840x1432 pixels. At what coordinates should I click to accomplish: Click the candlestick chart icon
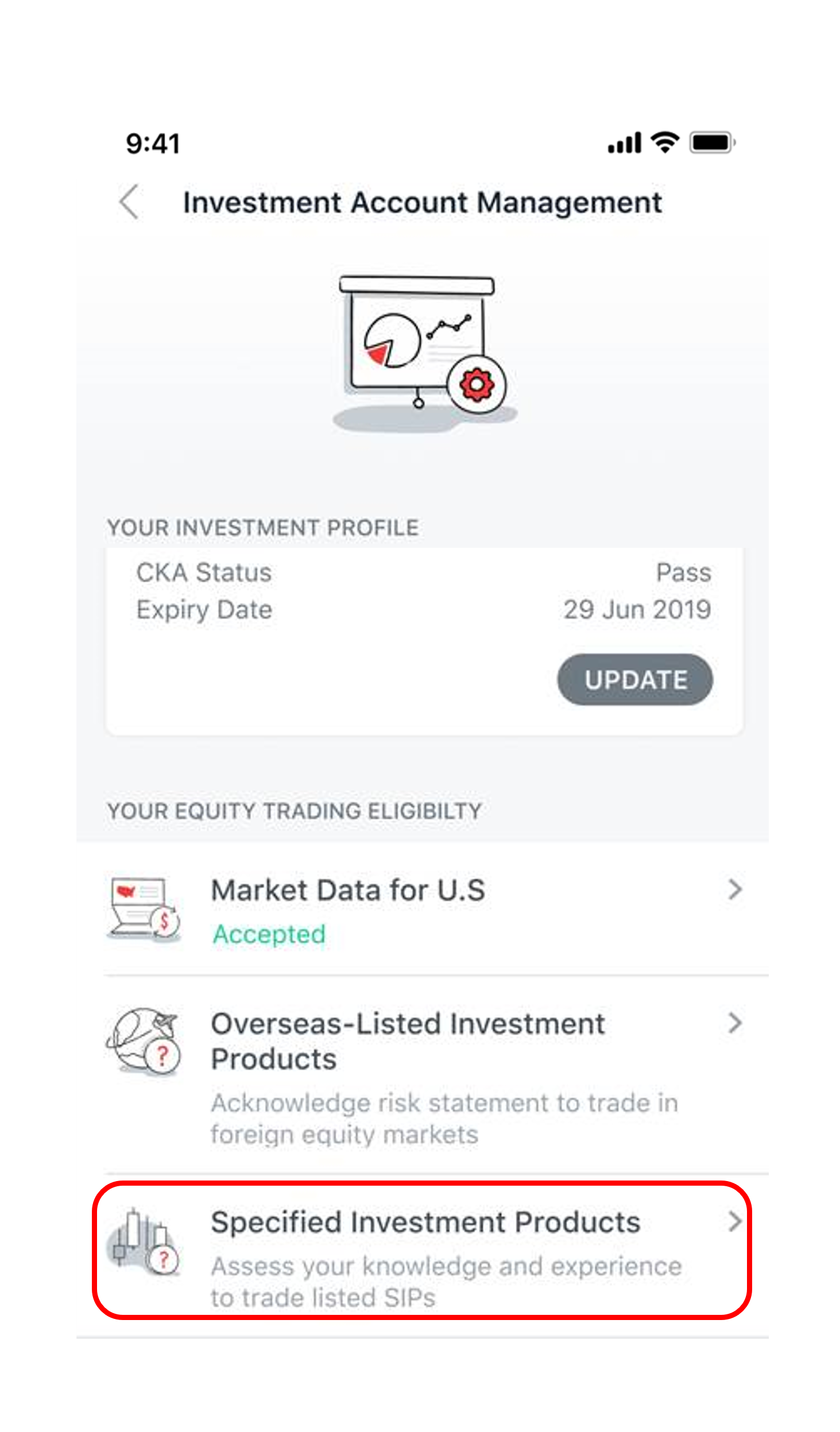click(144, 1241)
